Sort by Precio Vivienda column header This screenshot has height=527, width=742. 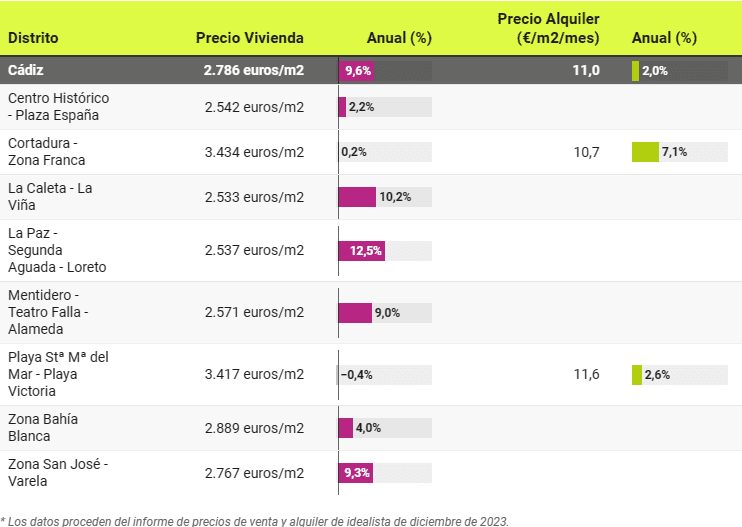tap(249, 38)
